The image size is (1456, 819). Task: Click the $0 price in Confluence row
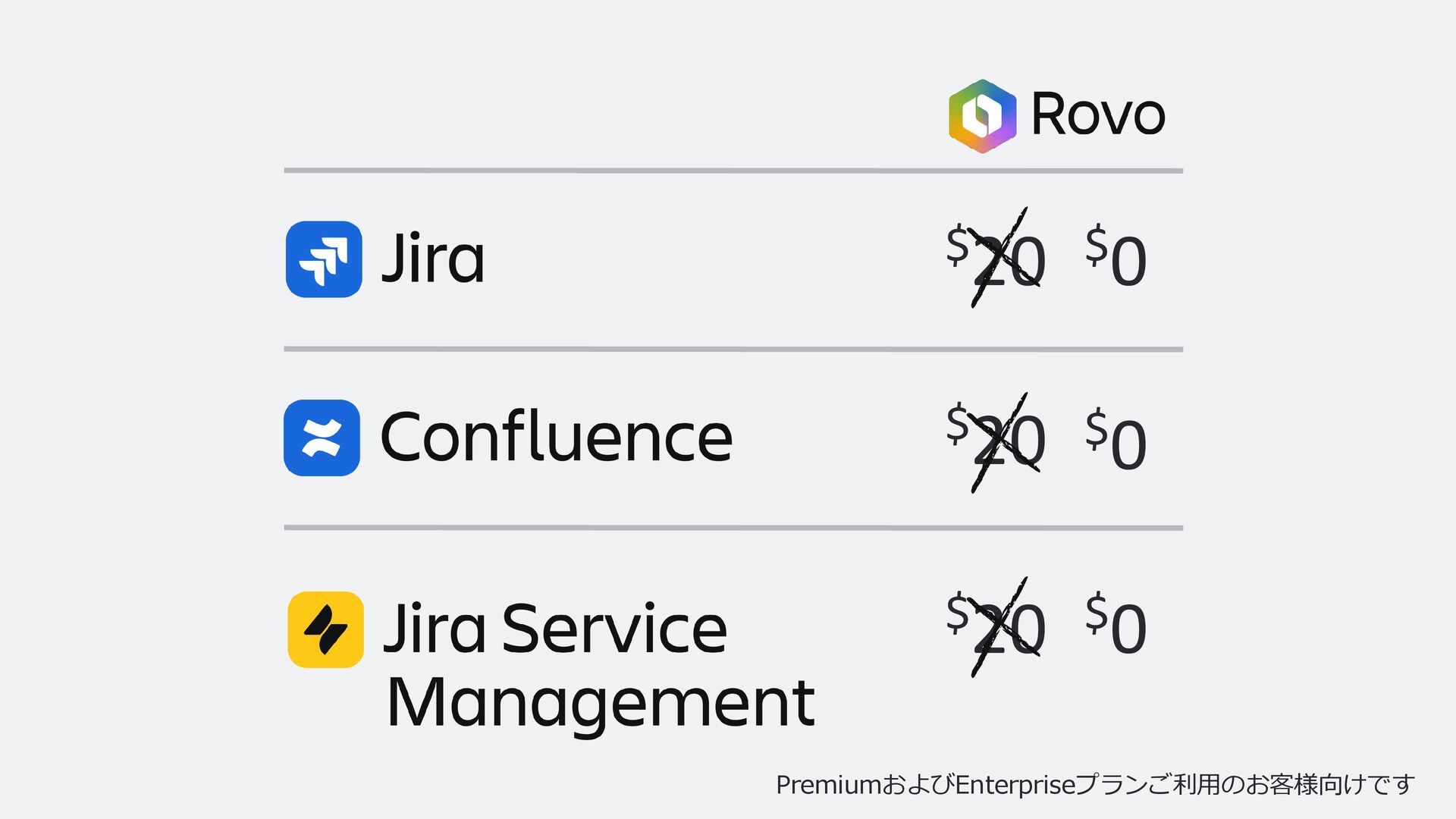(x=1116, y=440)
